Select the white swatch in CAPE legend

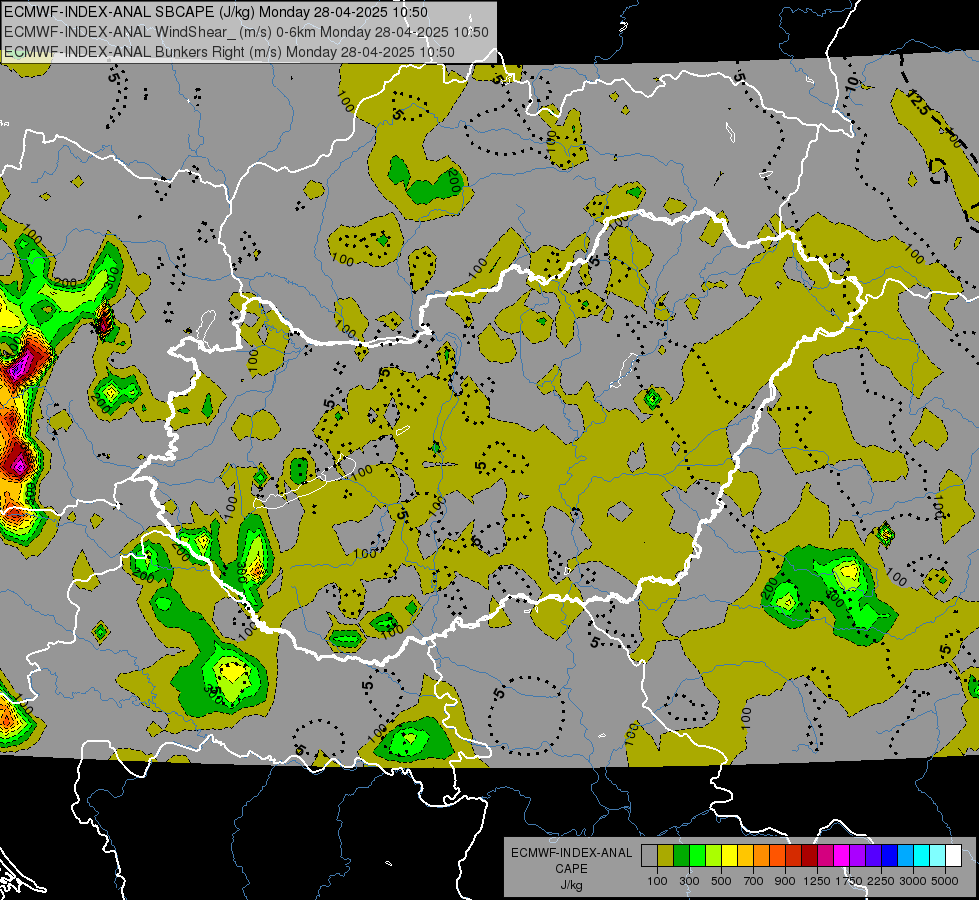(953, 856)
